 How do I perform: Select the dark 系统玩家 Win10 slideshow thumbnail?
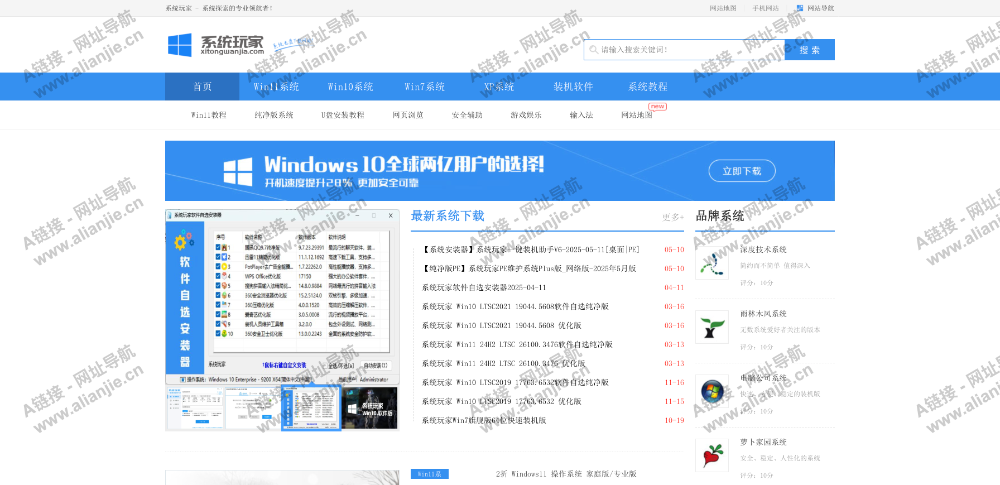369,408
